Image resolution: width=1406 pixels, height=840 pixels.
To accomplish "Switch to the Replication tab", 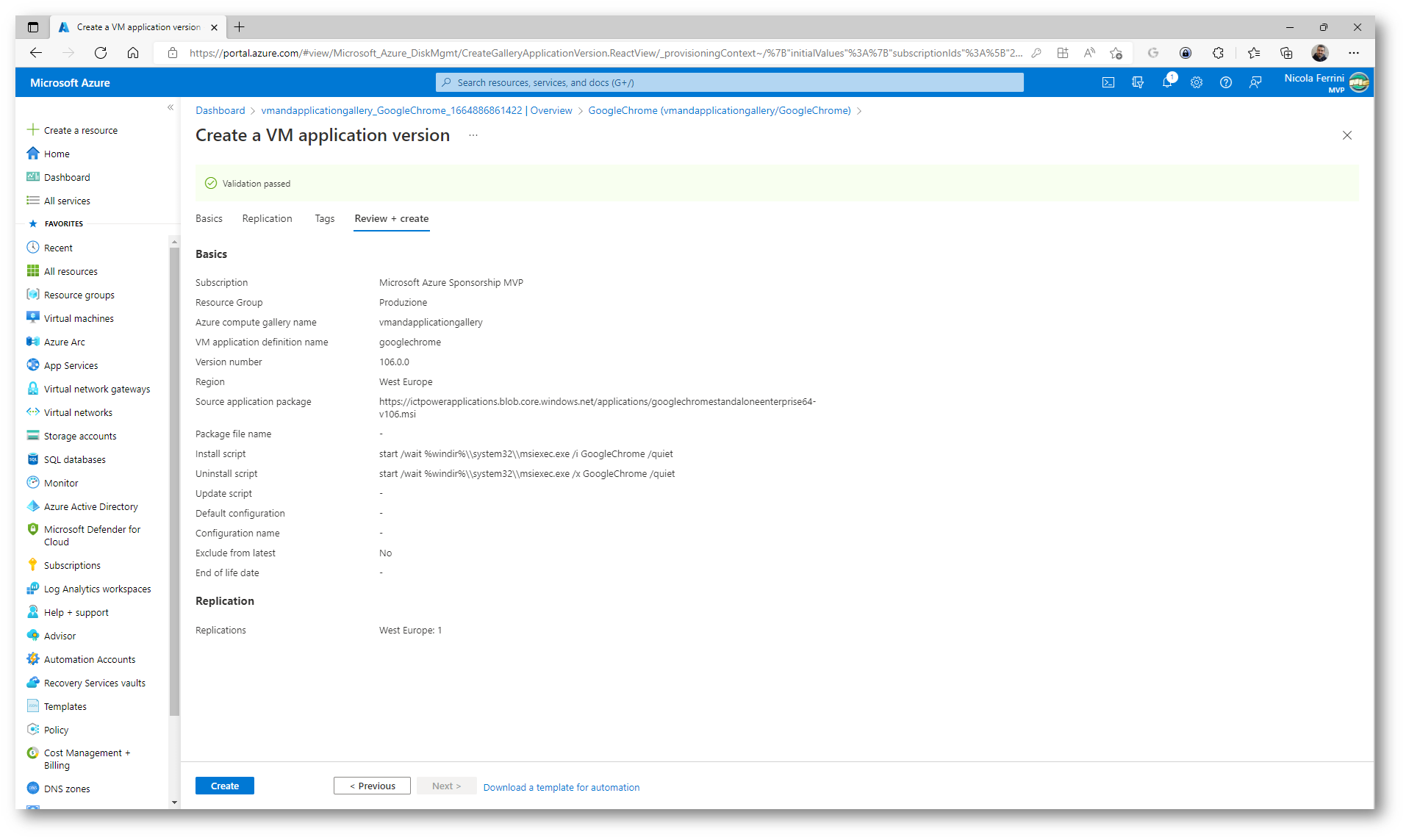I will (x=267, y=218).
